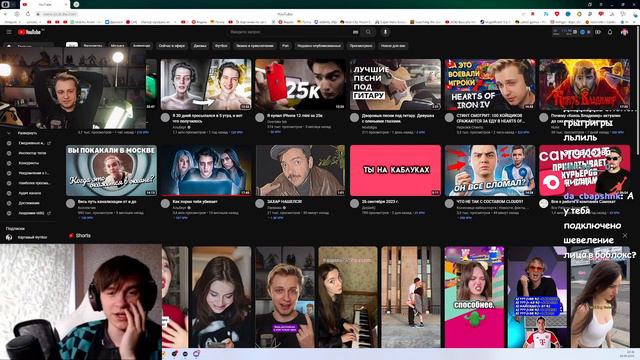The image size is (640, 360).
Task: Open the red shield browser extension
Action: click(x=557, y=14)
